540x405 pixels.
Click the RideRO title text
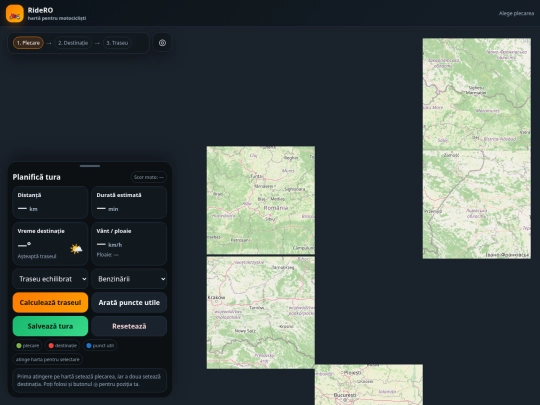pyautogui.click(x=40, y=10)
